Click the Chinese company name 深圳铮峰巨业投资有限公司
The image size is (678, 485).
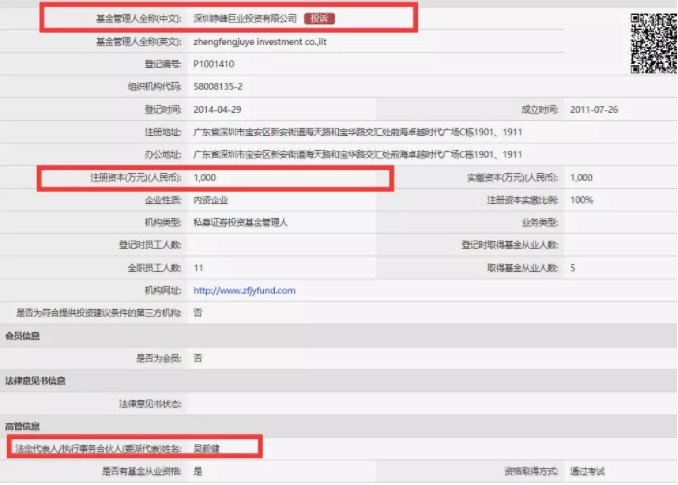[245, 18]
